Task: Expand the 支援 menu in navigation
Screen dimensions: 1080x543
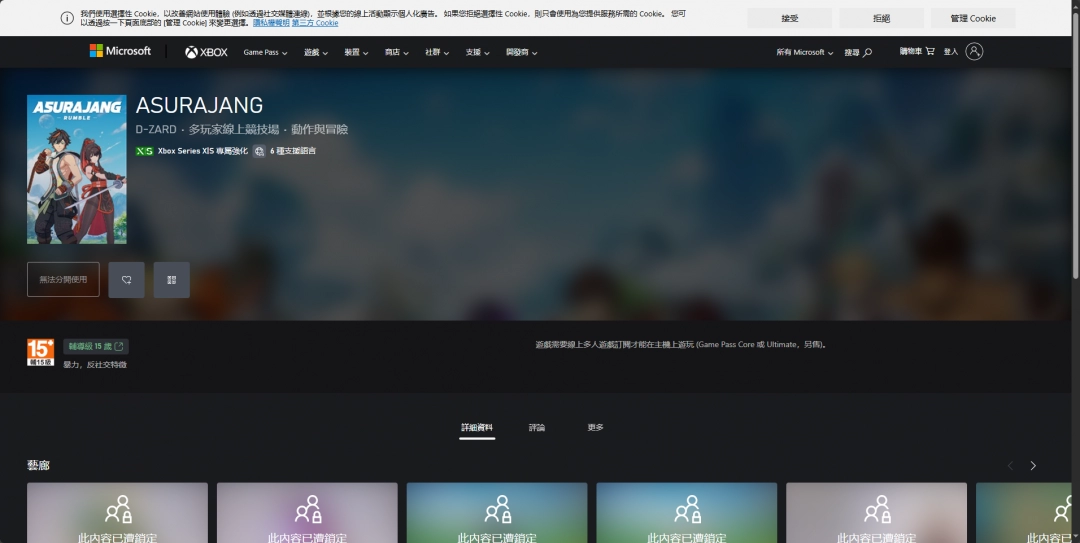Action: click(x=477, y=52)
